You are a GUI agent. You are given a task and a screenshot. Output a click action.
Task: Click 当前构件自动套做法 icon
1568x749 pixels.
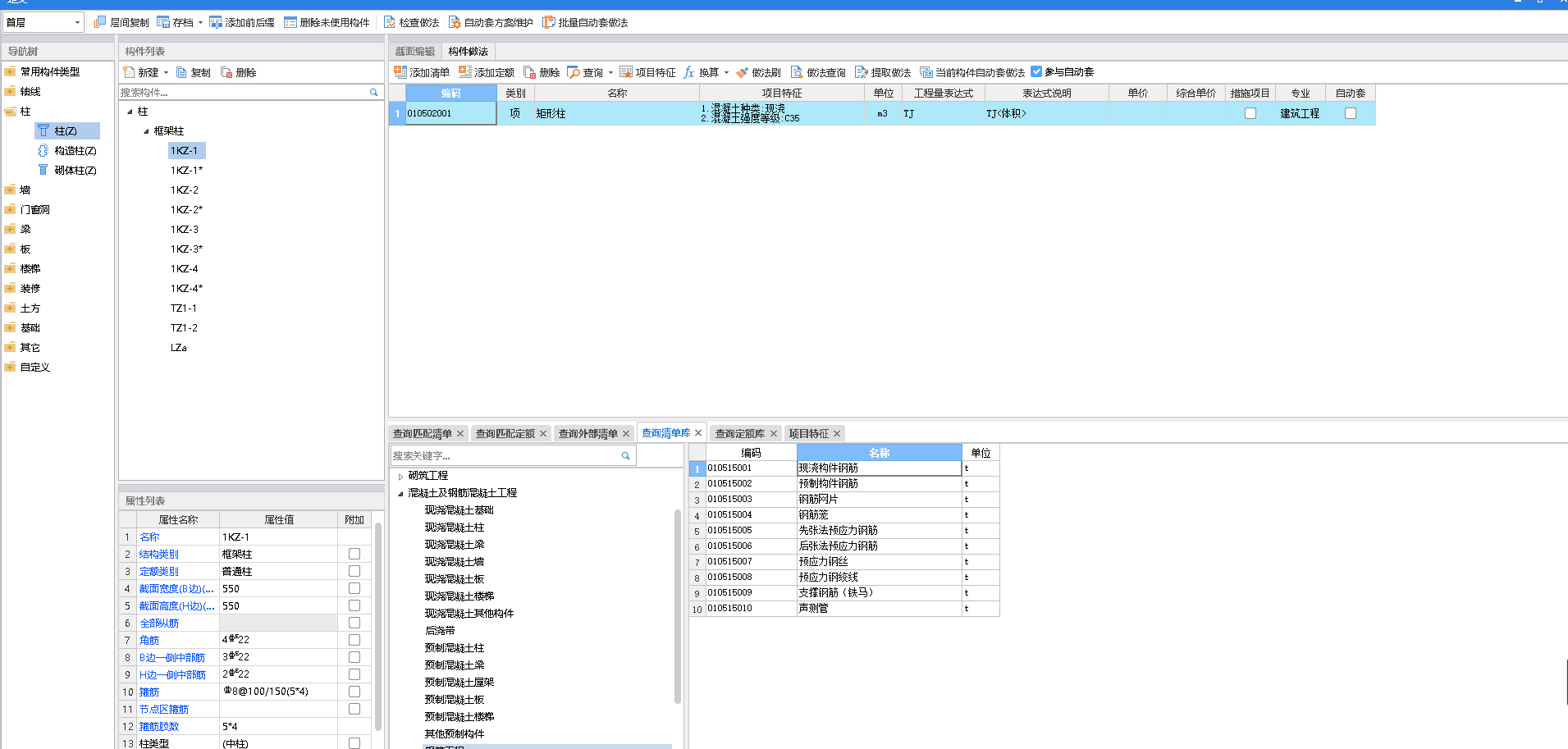pos(926,72)
